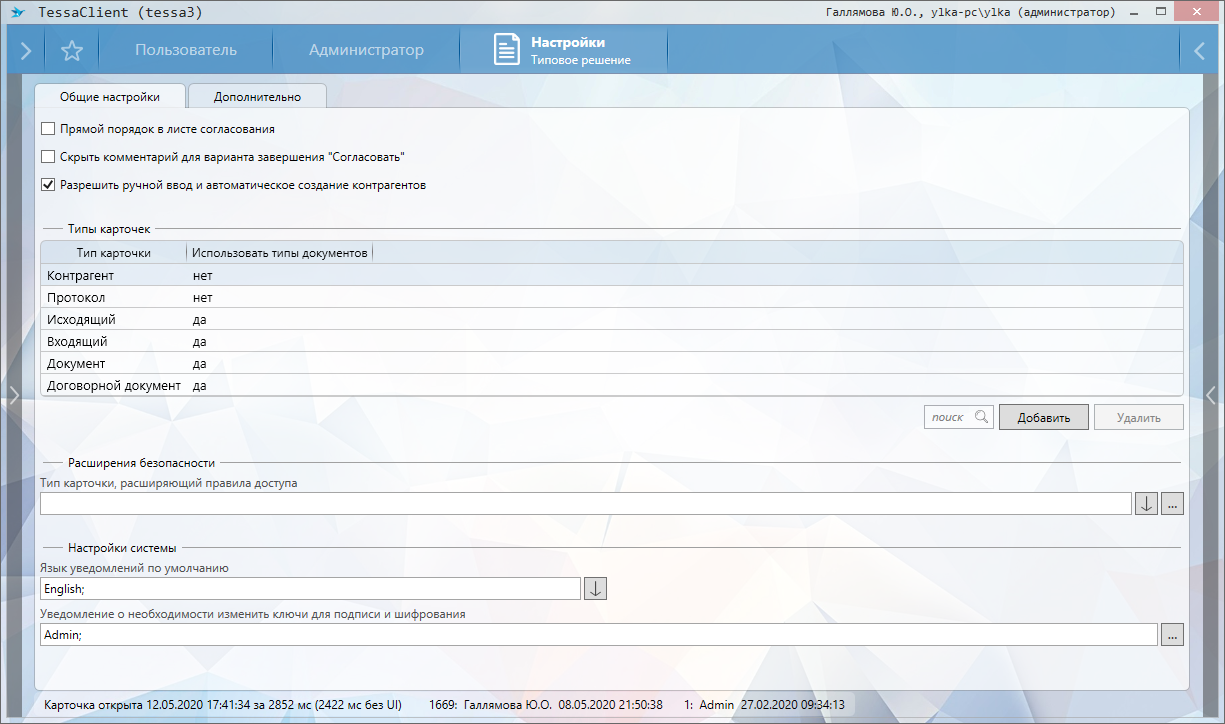Enable Прямой порядок в листе согласования
The width and height of the screenshot is (1225, 724).
48,129
